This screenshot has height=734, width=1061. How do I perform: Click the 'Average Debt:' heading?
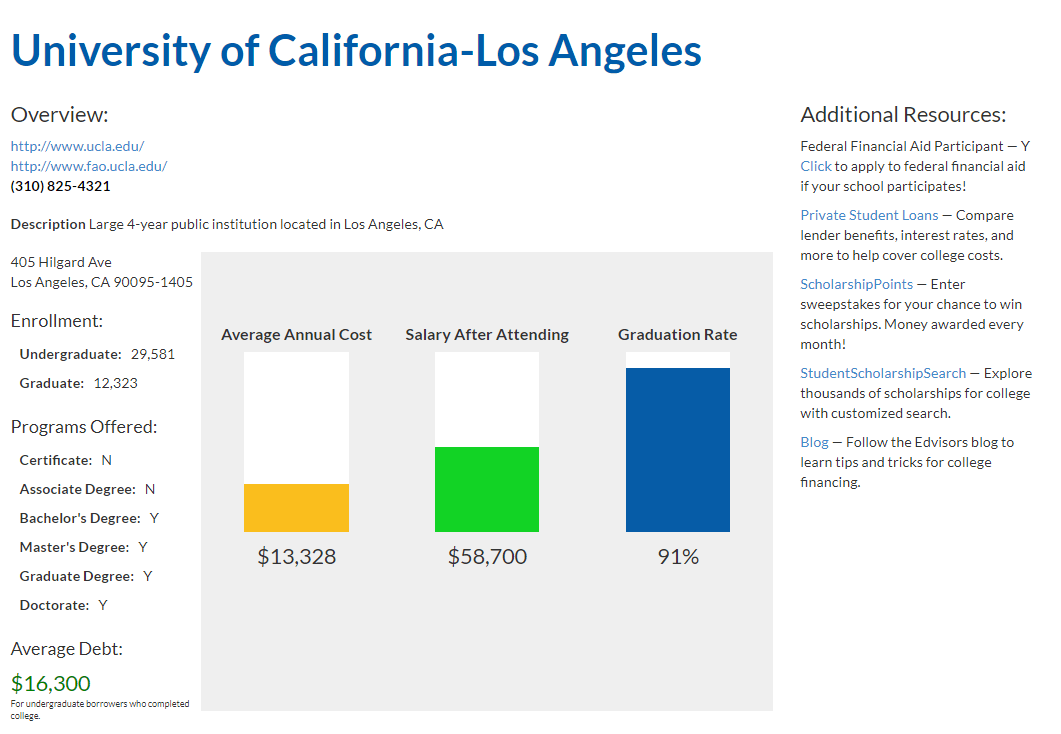click(x=67, y=649)
